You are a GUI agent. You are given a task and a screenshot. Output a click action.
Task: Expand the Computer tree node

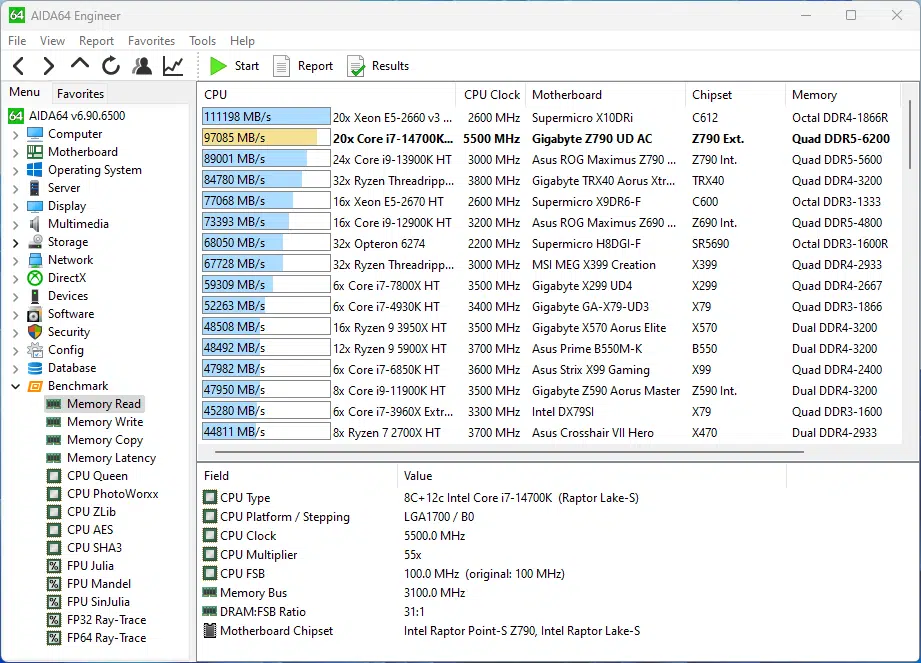(16, 134)
